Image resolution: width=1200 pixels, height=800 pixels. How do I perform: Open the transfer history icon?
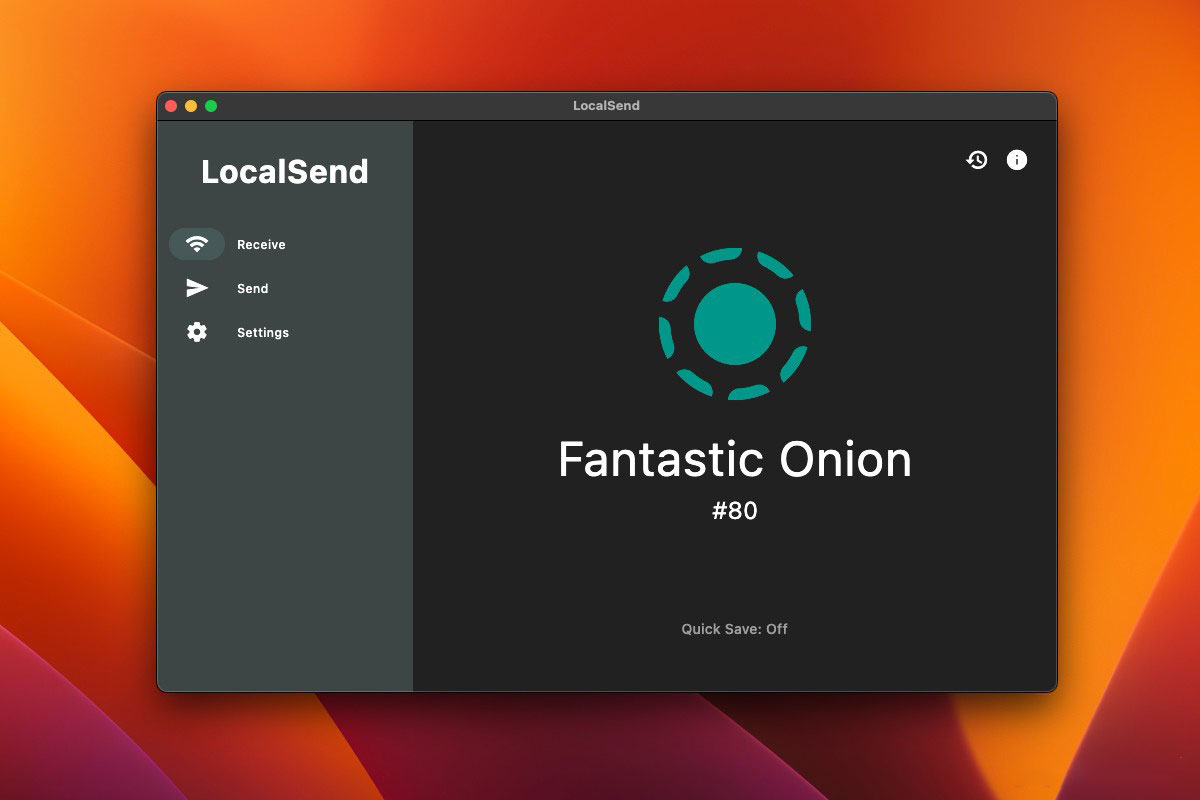click(977, 160)
